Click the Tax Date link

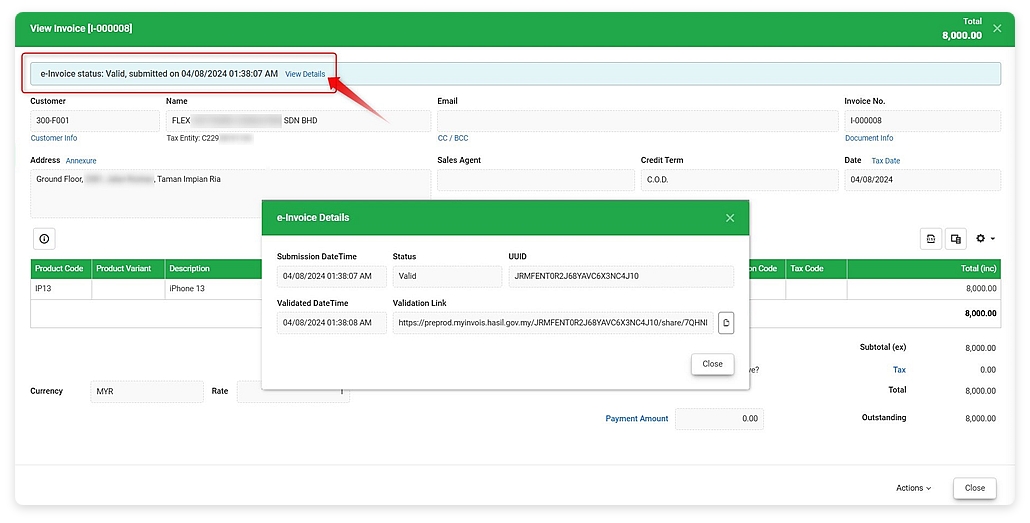coord(886,160)
